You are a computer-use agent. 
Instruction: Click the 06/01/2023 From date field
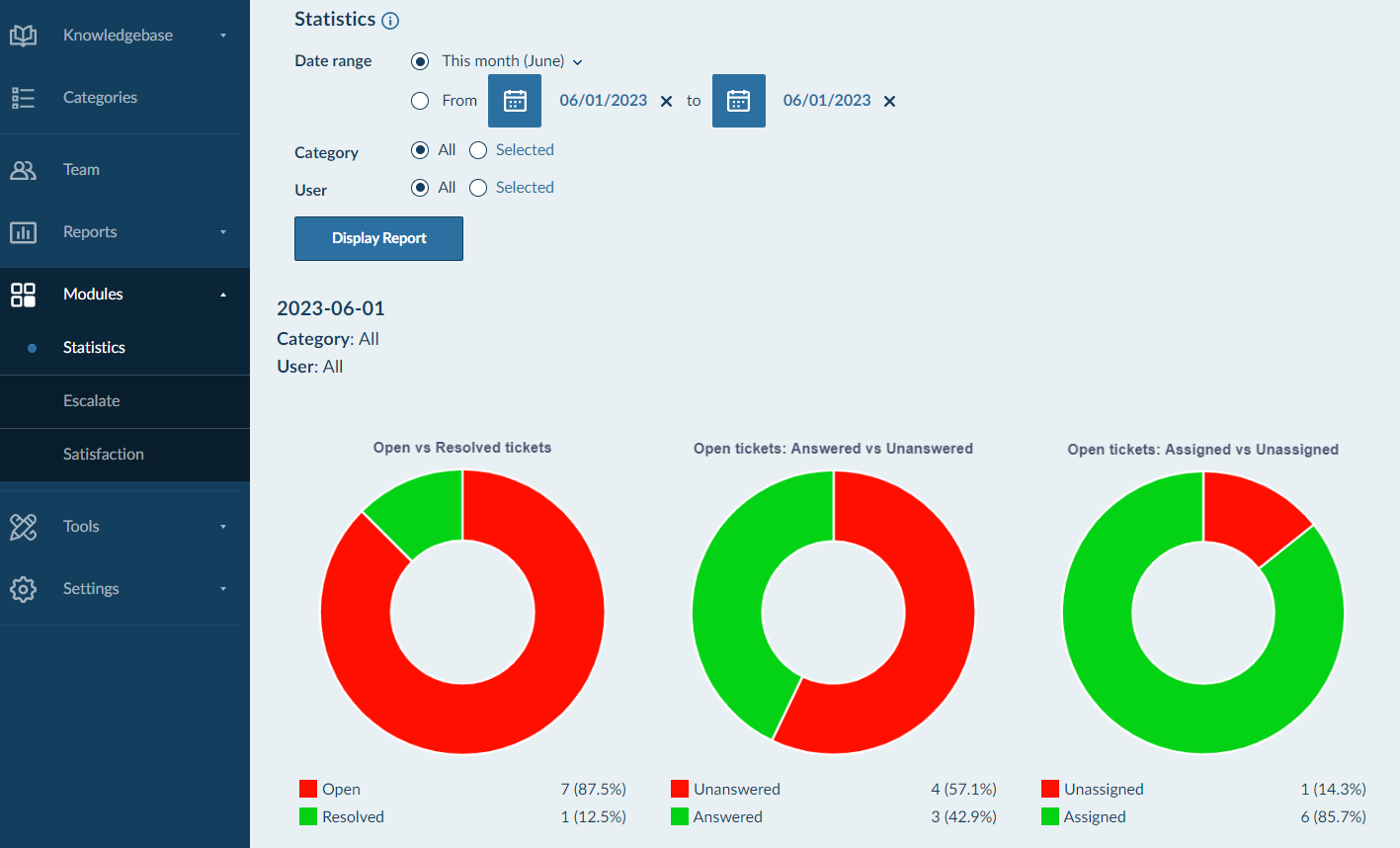click(x=603, y=101)
